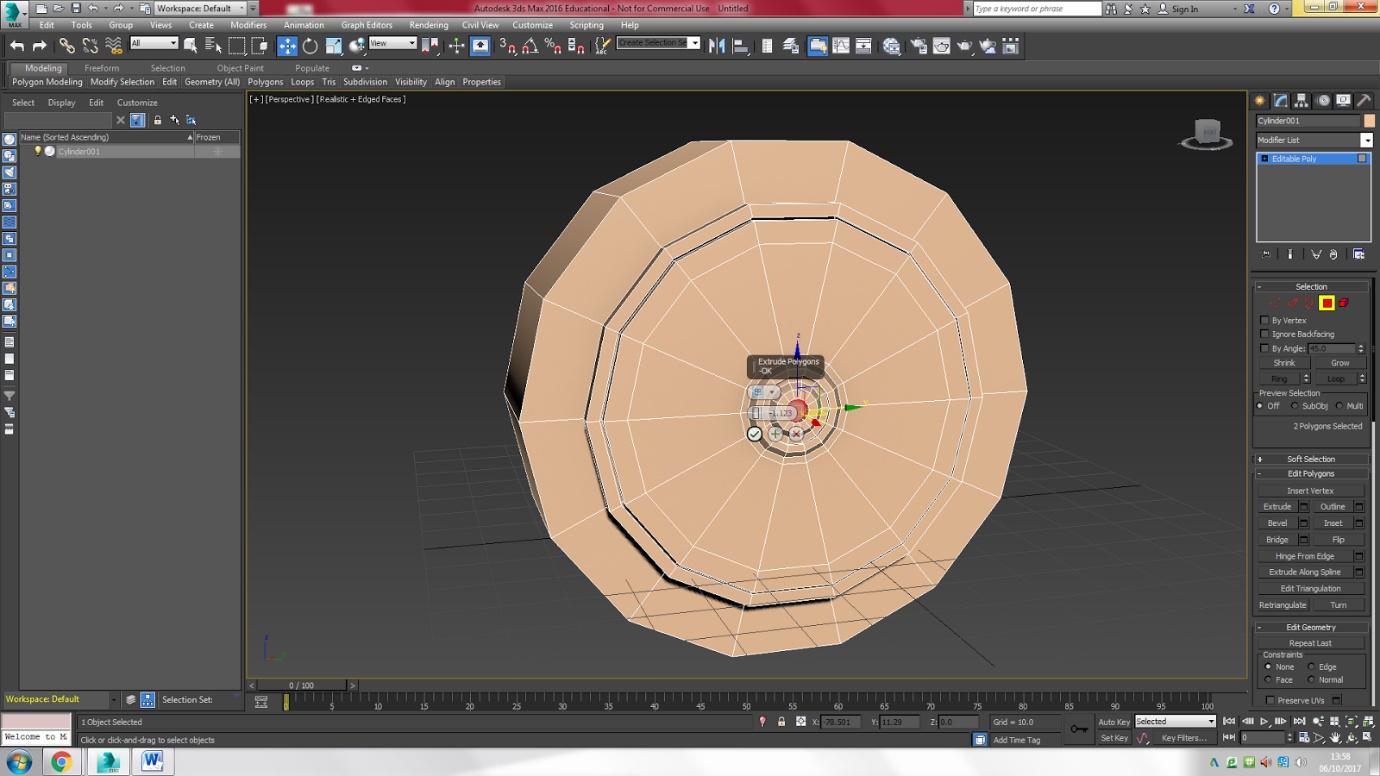Open the Modifiers menu
This screenshot has height=776, width=1380.
(x=248, y=25)
